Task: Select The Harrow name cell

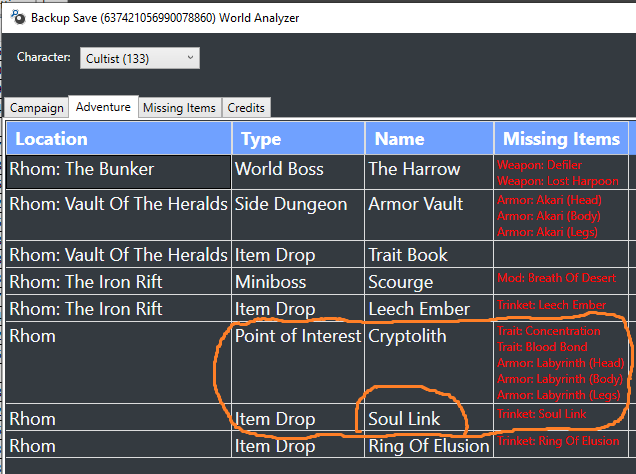Action: pyautogui.click(x=429, y=172)
